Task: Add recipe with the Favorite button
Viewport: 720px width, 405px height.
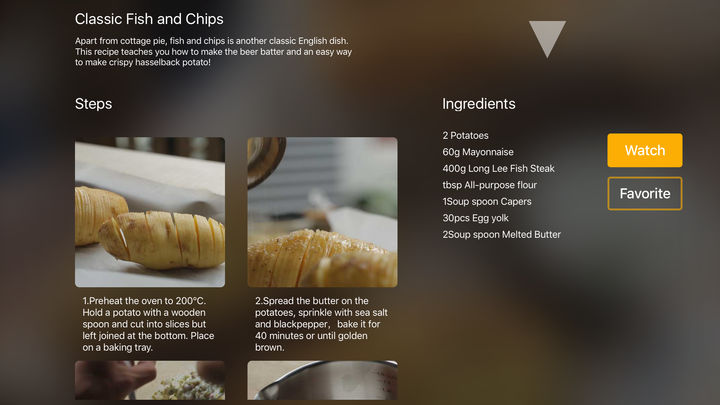Action: pyautogui.click(x=645, y=193)
